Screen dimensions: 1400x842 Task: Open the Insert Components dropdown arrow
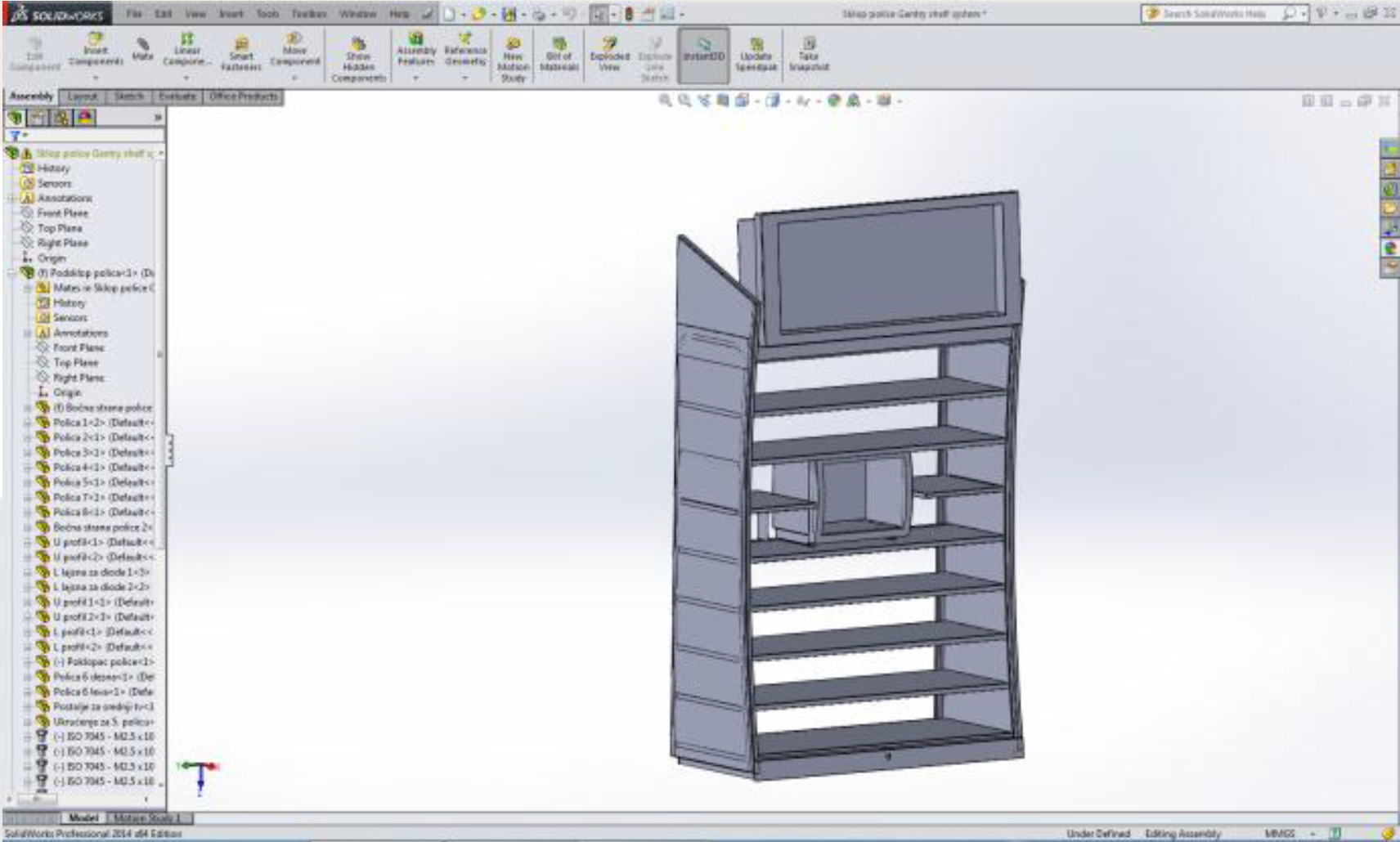[96, 78]
